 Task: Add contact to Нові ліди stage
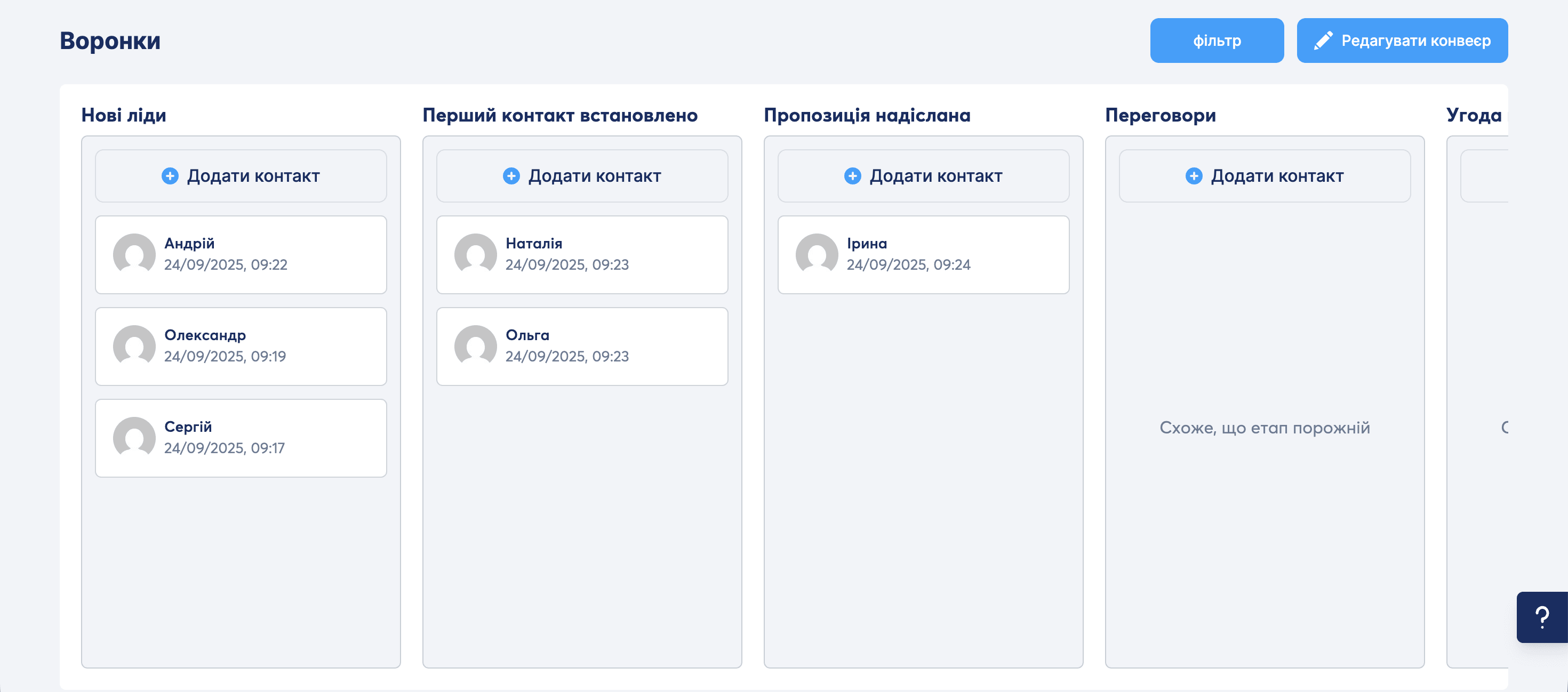tap(241, 176)
